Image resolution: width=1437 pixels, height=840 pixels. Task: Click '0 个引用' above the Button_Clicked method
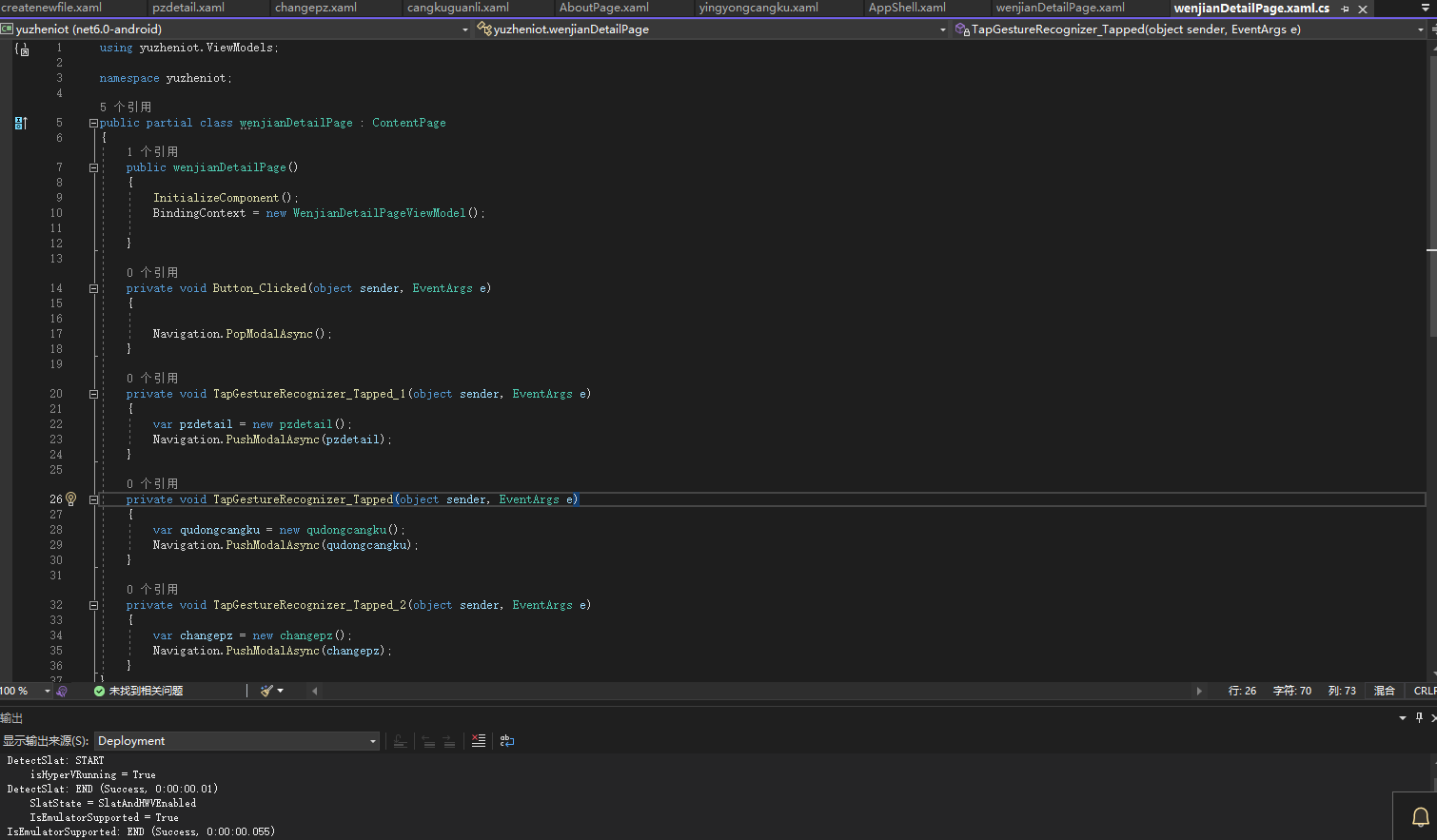click(x=152, y=273)
